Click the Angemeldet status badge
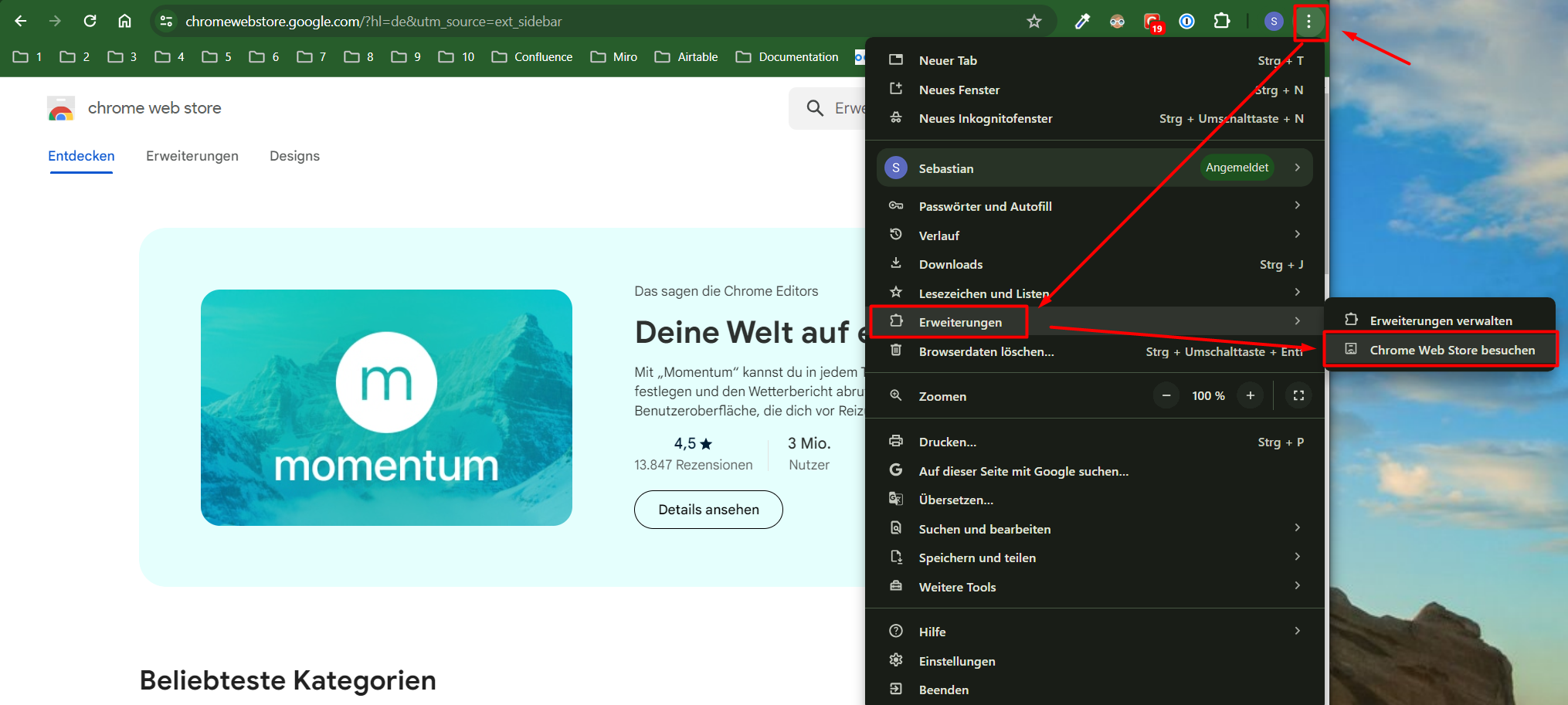The width and height of the screenshot is (1568, 705). [x=1237, y=168]
